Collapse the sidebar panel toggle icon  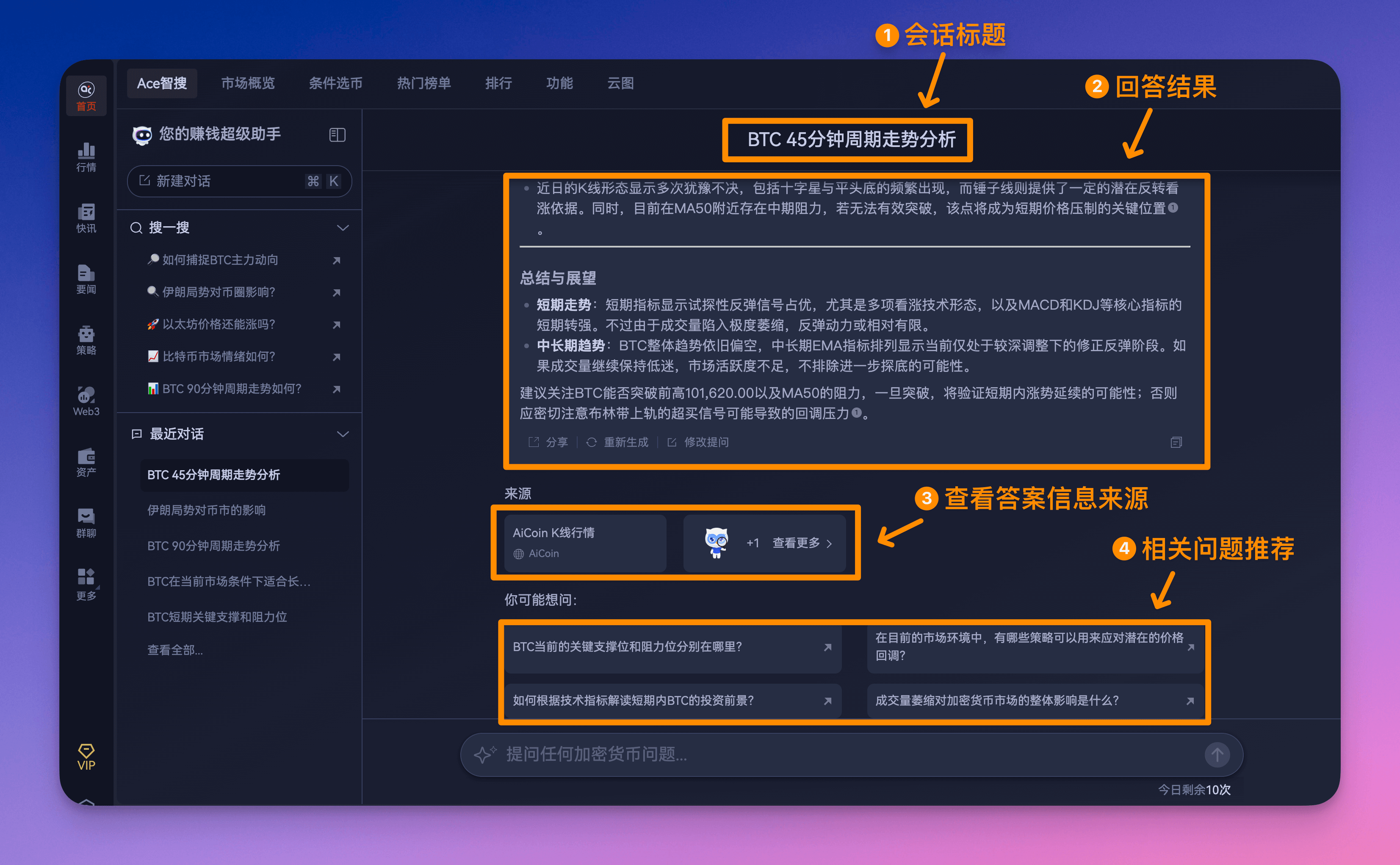pyautogui.click(x=338, y=135)
